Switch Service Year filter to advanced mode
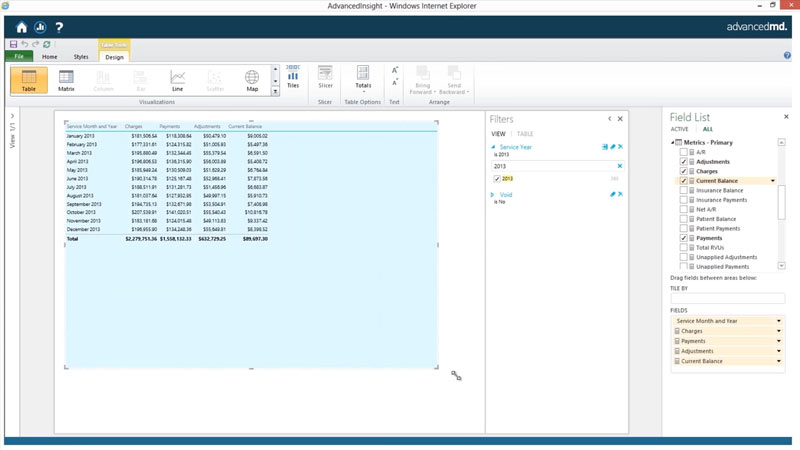Image resolution: width=800 pixels, height=450 pixels. (x=605, y=147)
